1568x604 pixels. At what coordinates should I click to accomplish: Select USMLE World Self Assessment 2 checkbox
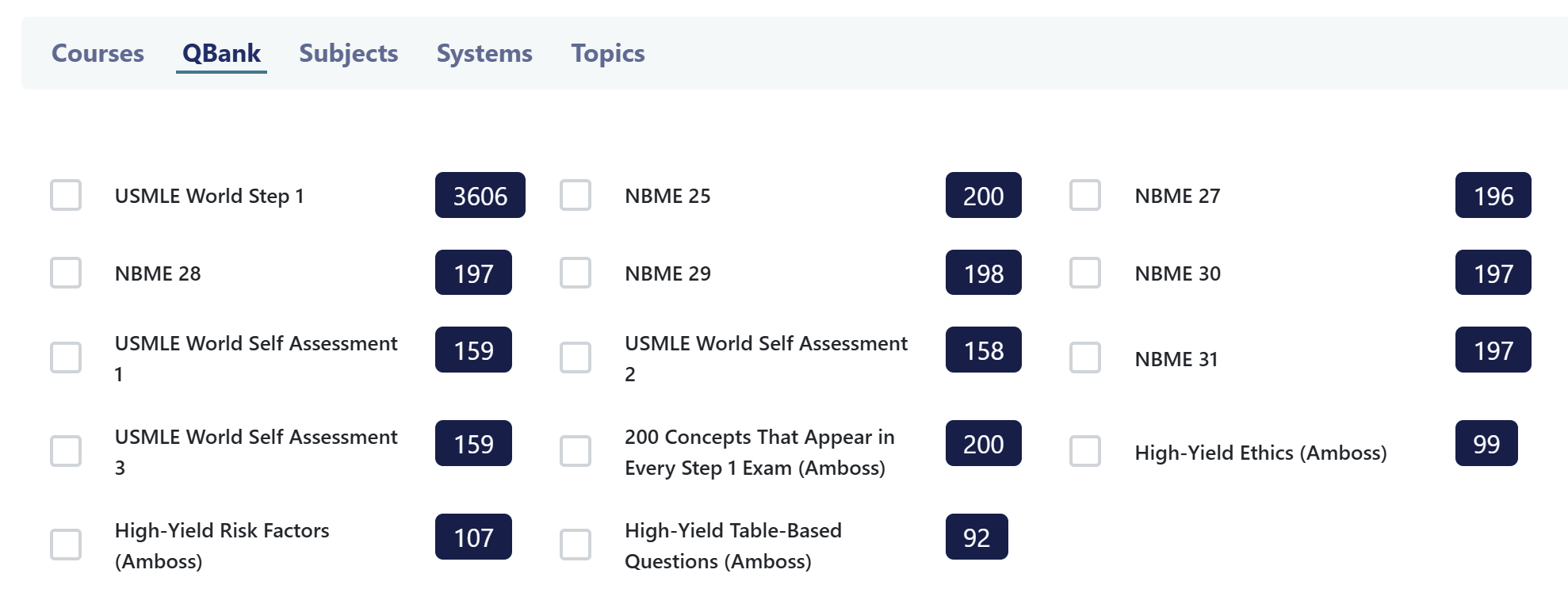point(576,357)
